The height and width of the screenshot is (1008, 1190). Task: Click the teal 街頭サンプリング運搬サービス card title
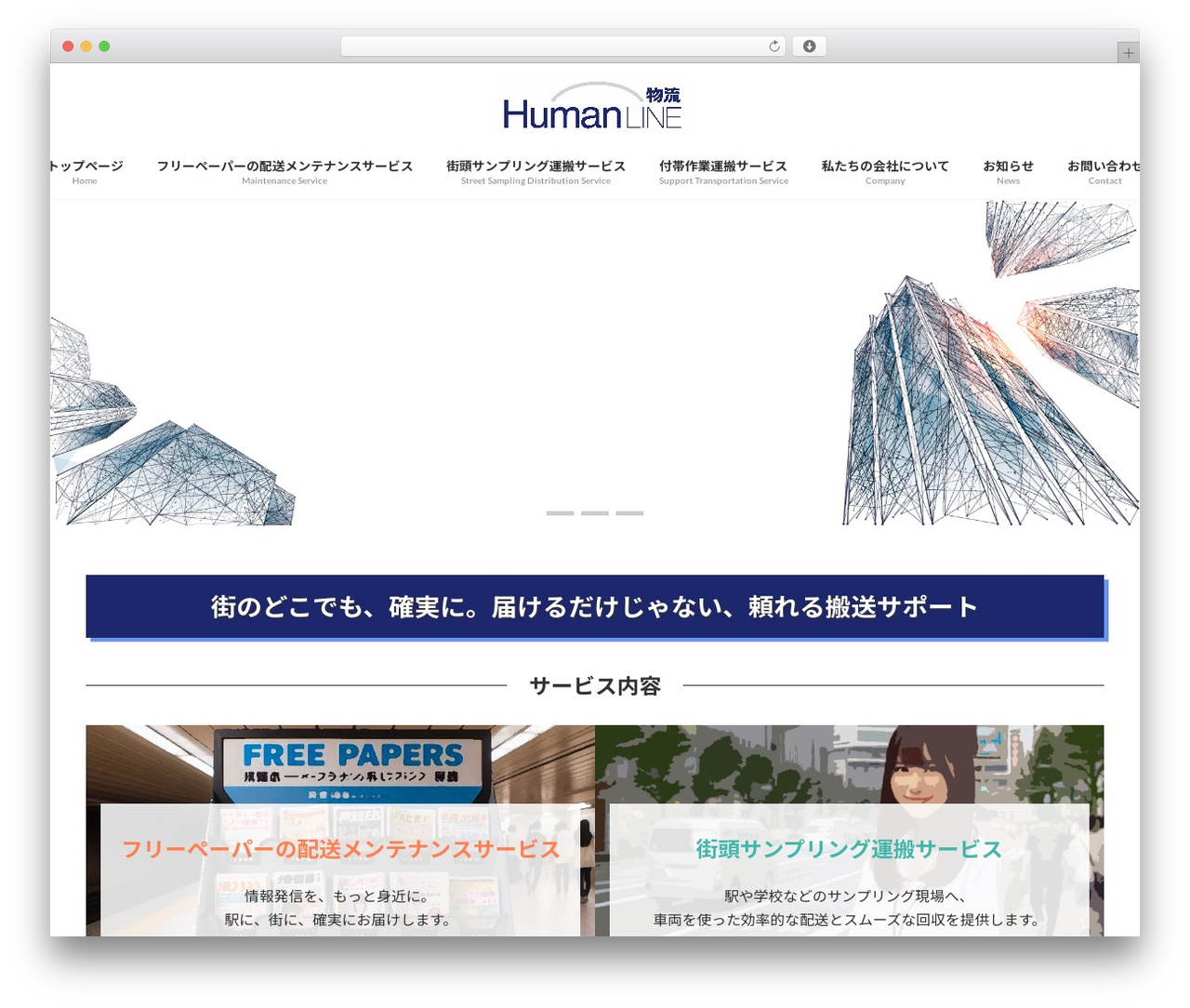(849, 849)
